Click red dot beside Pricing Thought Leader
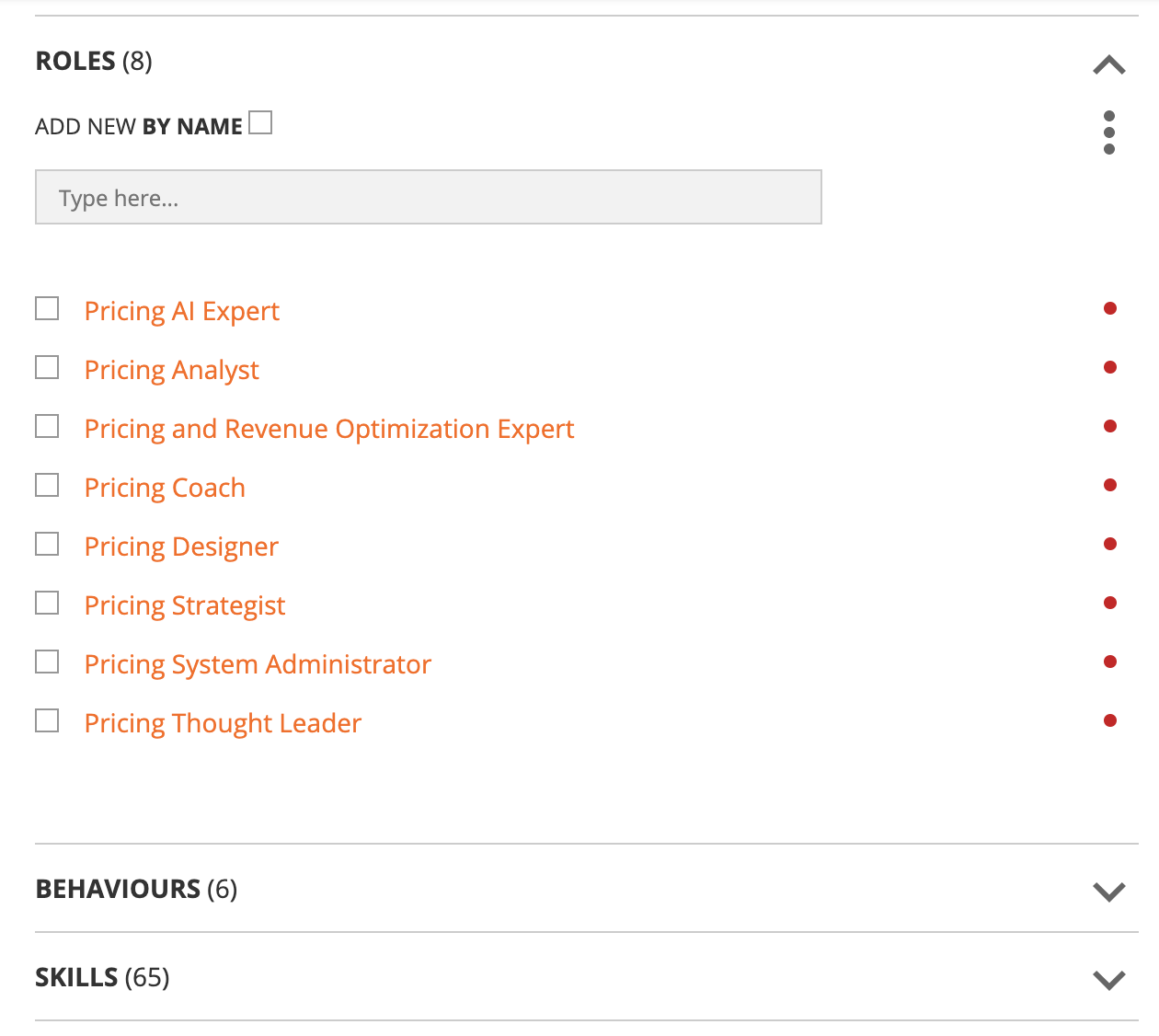1159x1036 pixels. [x=1110, y=720]
